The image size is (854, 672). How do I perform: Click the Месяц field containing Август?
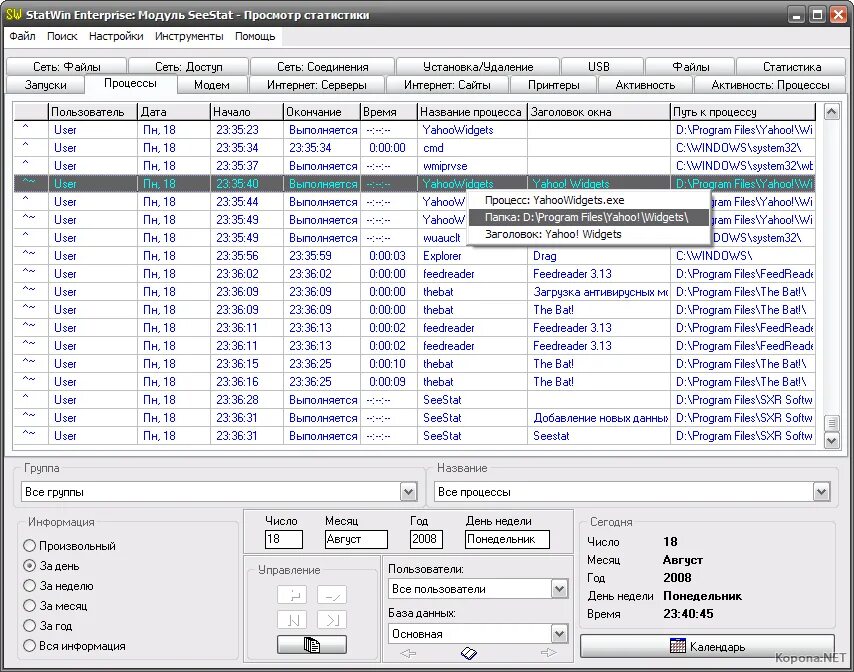(x=356, y=539)
